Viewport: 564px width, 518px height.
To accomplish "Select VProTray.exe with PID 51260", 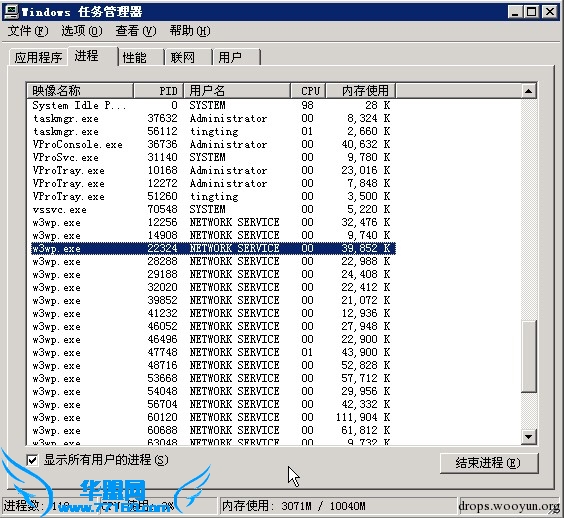I will [x=213, y=196].
